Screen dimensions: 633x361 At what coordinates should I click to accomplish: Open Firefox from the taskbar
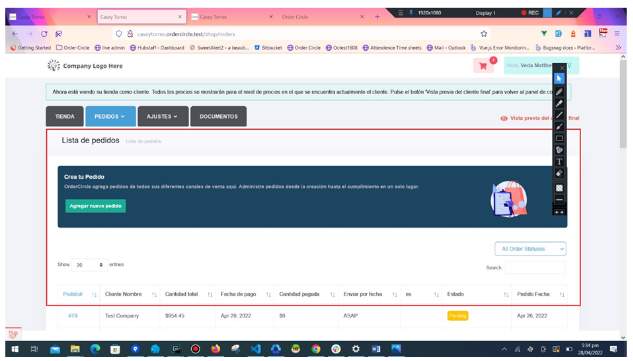tap(216, 349)
